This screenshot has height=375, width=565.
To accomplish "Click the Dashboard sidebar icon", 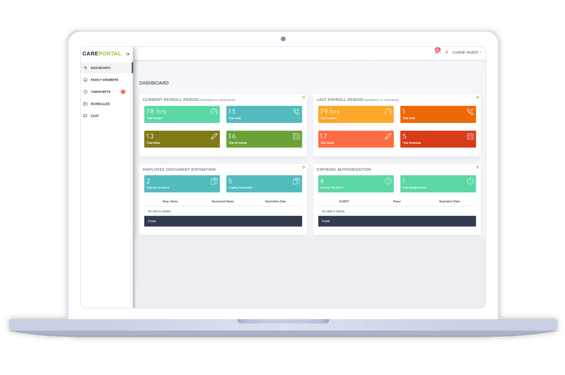I will (85, 68).
